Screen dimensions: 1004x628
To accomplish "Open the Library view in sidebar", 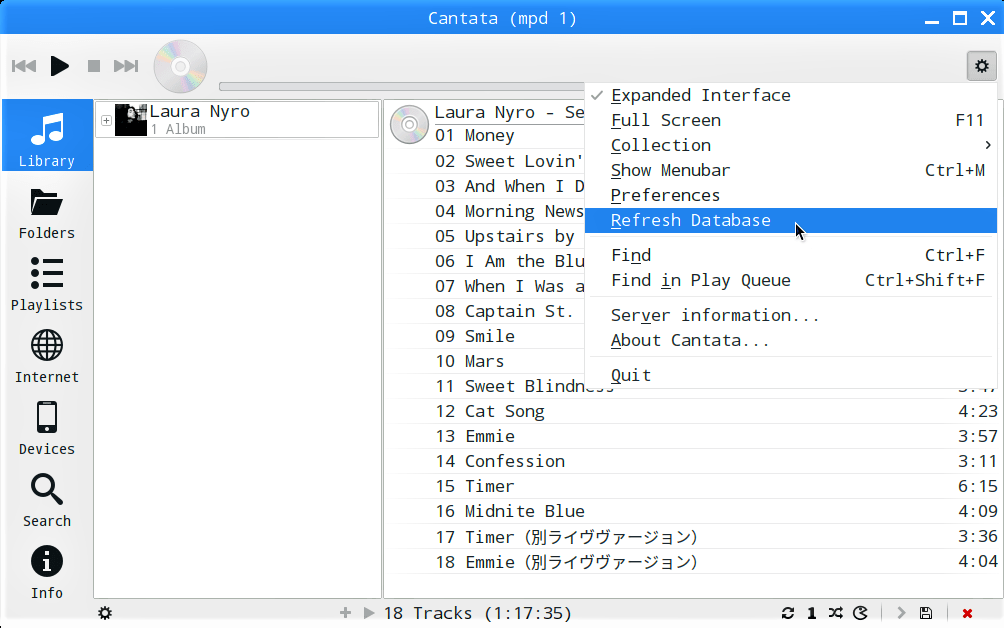I will [47, 135].
